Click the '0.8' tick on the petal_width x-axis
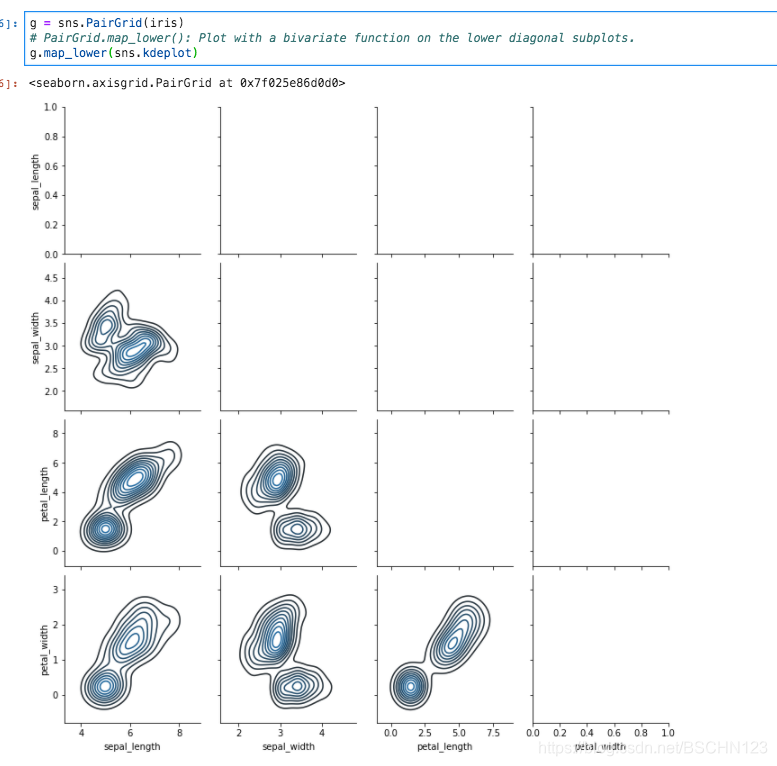This screenshot has height=766, width=777. [x=641, y=733]
